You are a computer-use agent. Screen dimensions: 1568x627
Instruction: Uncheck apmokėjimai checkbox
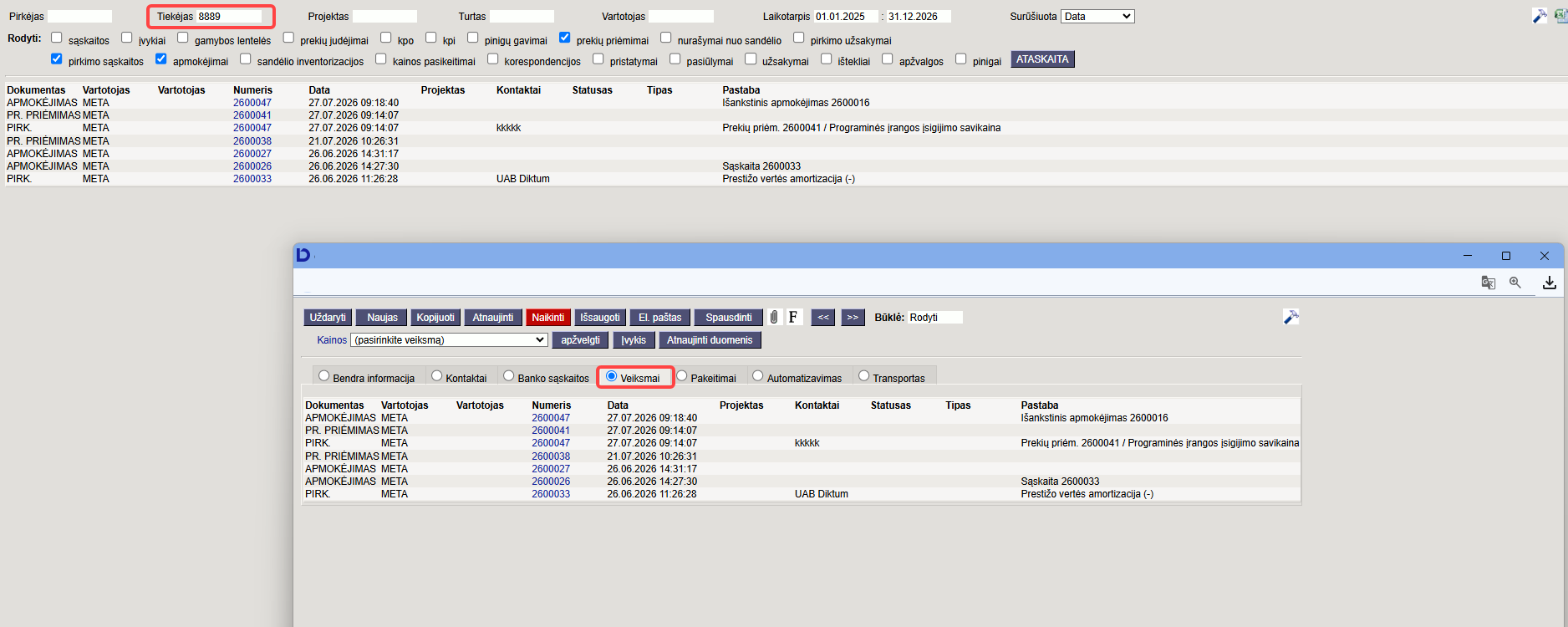tap(161, 59)
